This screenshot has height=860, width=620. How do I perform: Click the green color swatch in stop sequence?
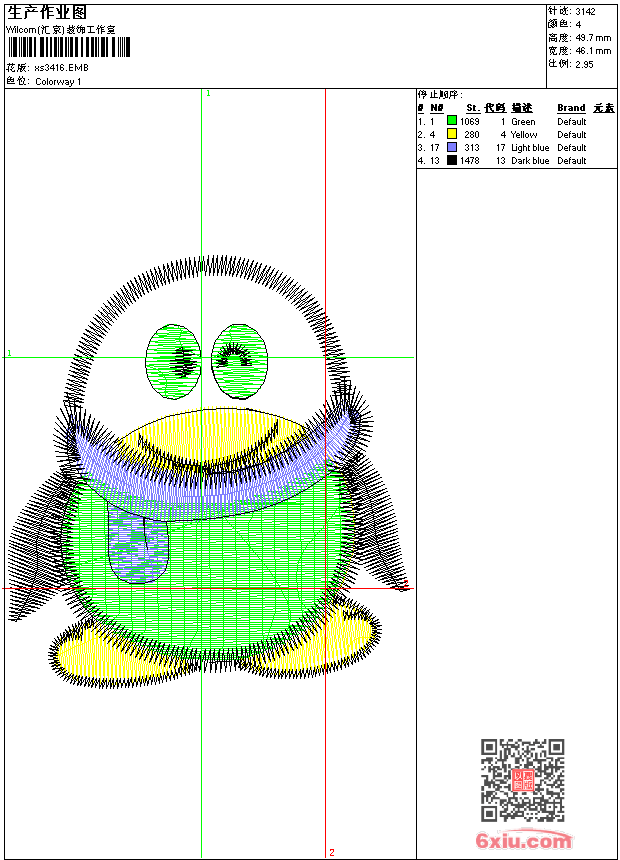point(452,122)
